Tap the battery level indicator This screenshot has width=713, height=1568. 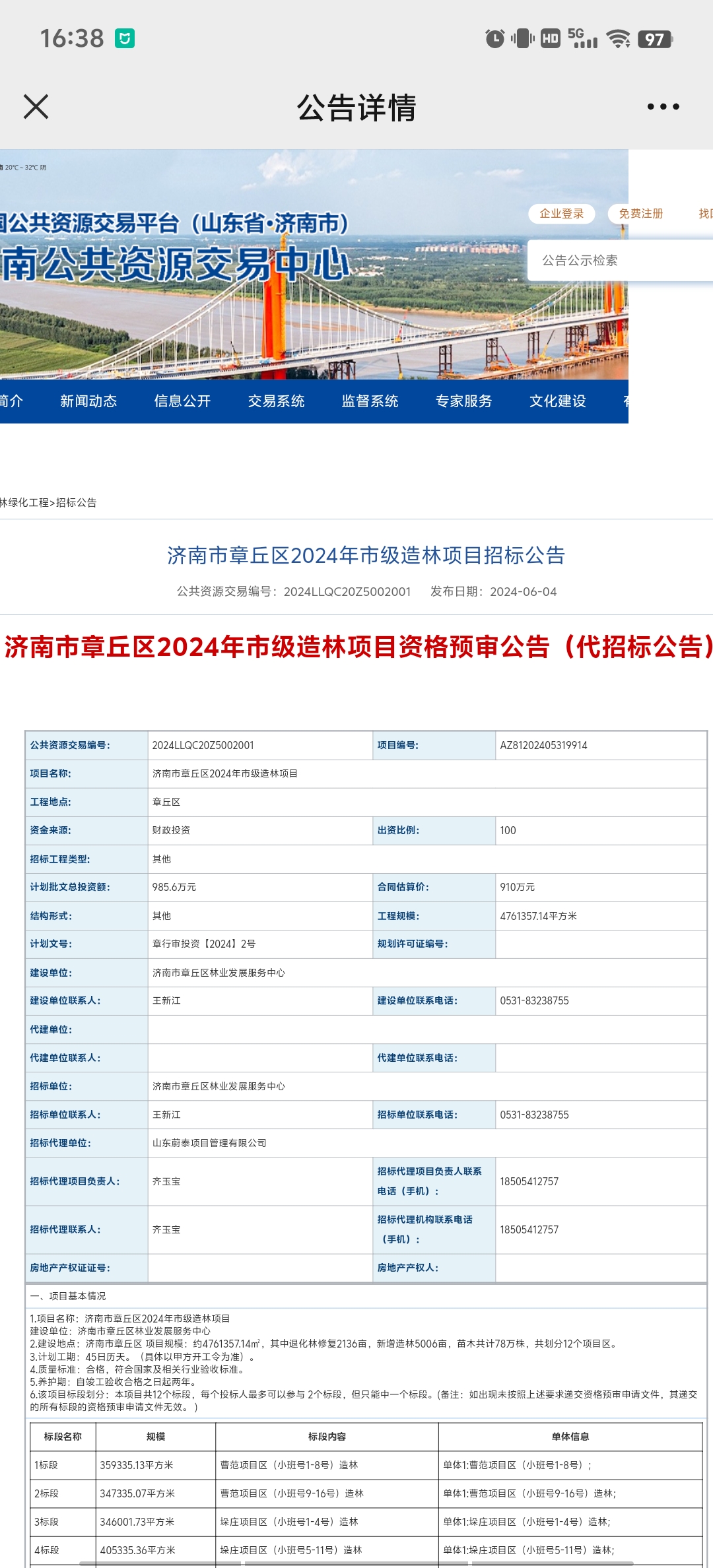point(655,39)
